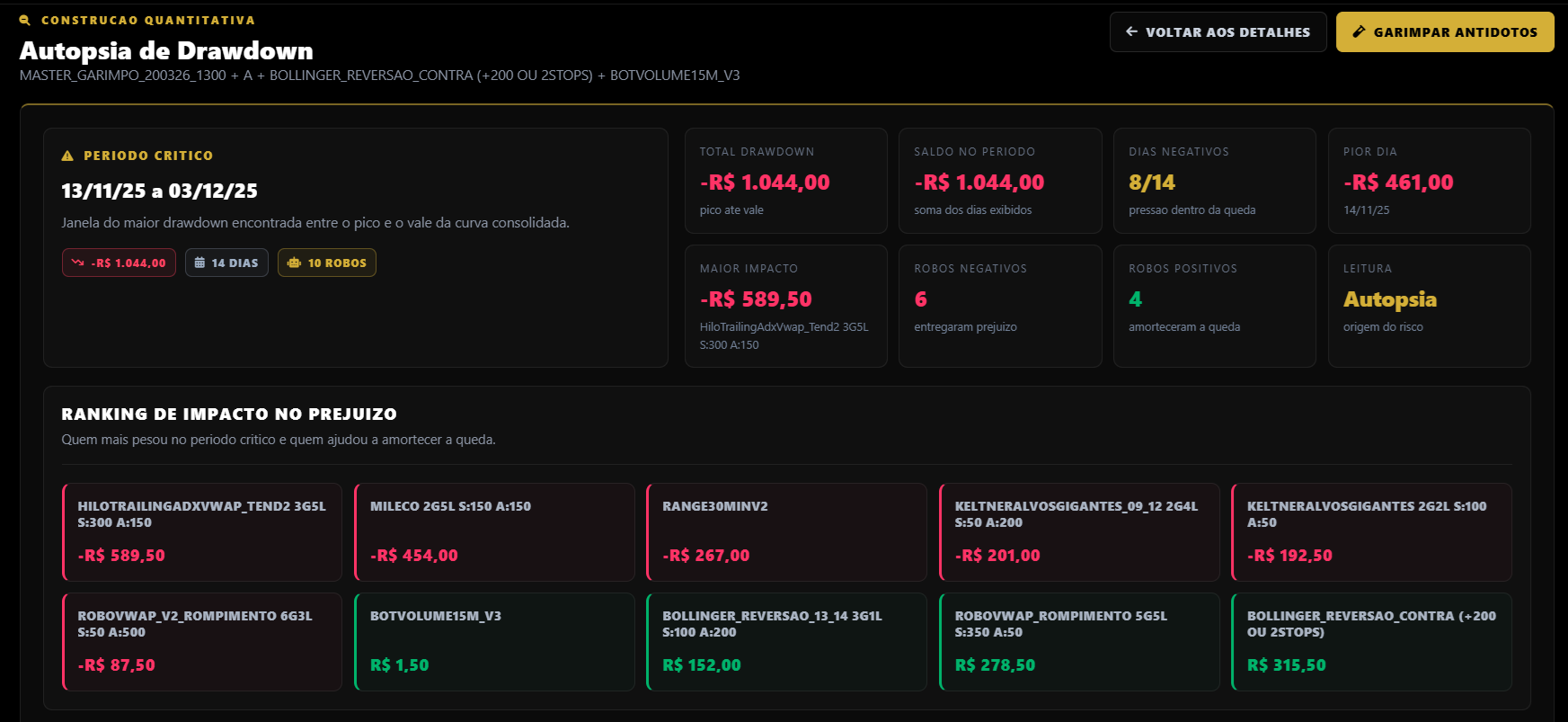Click the Ranking de Impacto no Prejuizo heading

[229, 414]
